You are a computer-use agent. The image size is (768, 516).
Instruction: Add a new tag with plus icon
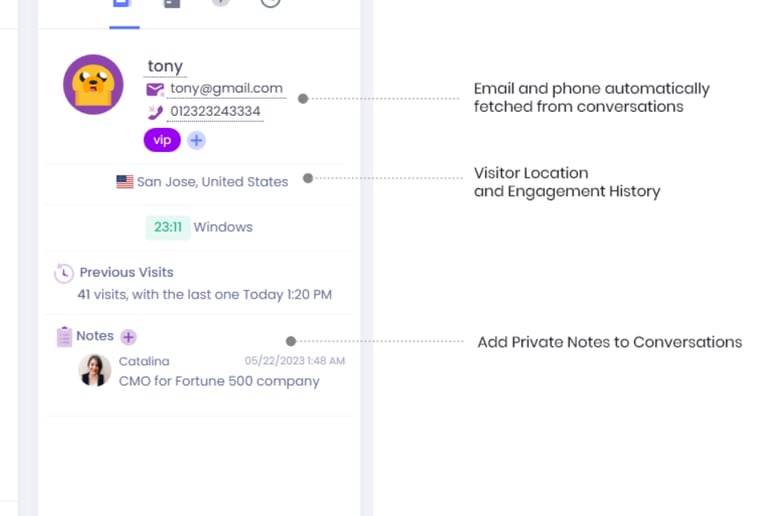coord(196,141)
